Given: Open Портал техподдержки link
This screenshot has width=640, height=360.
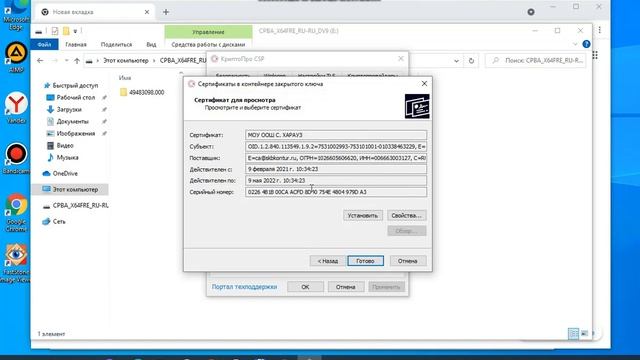Looking at the screenshot, I should click(244, 287).
